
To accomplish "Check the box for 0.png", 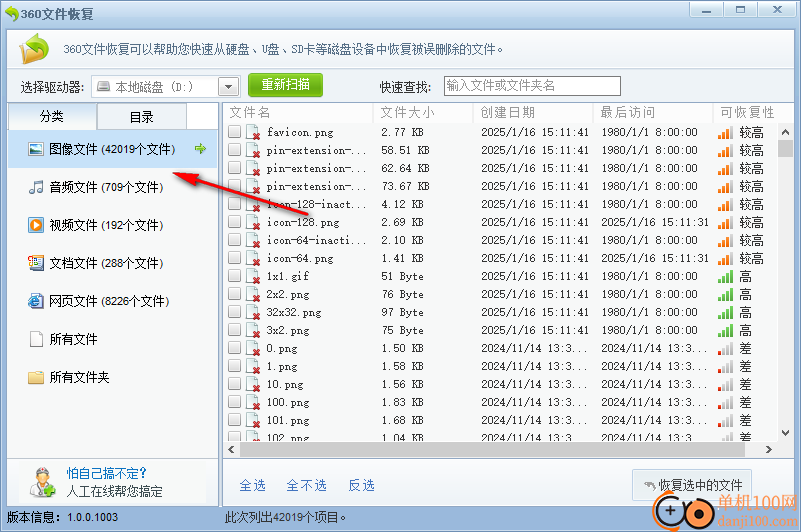I will coord(234,348).
